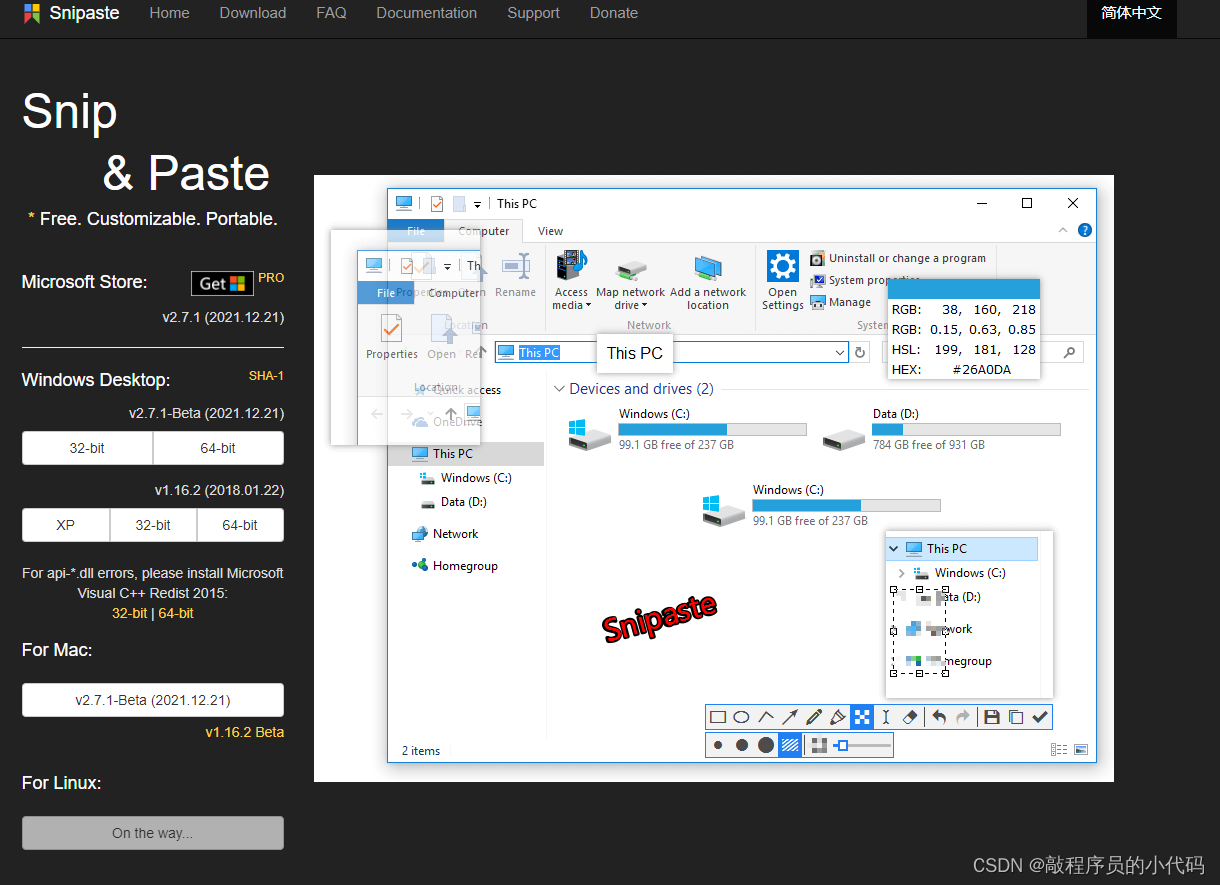1220x885 pixels.
Task: Select the Ellipse drawing tool
Action: [x=740, y=716]
